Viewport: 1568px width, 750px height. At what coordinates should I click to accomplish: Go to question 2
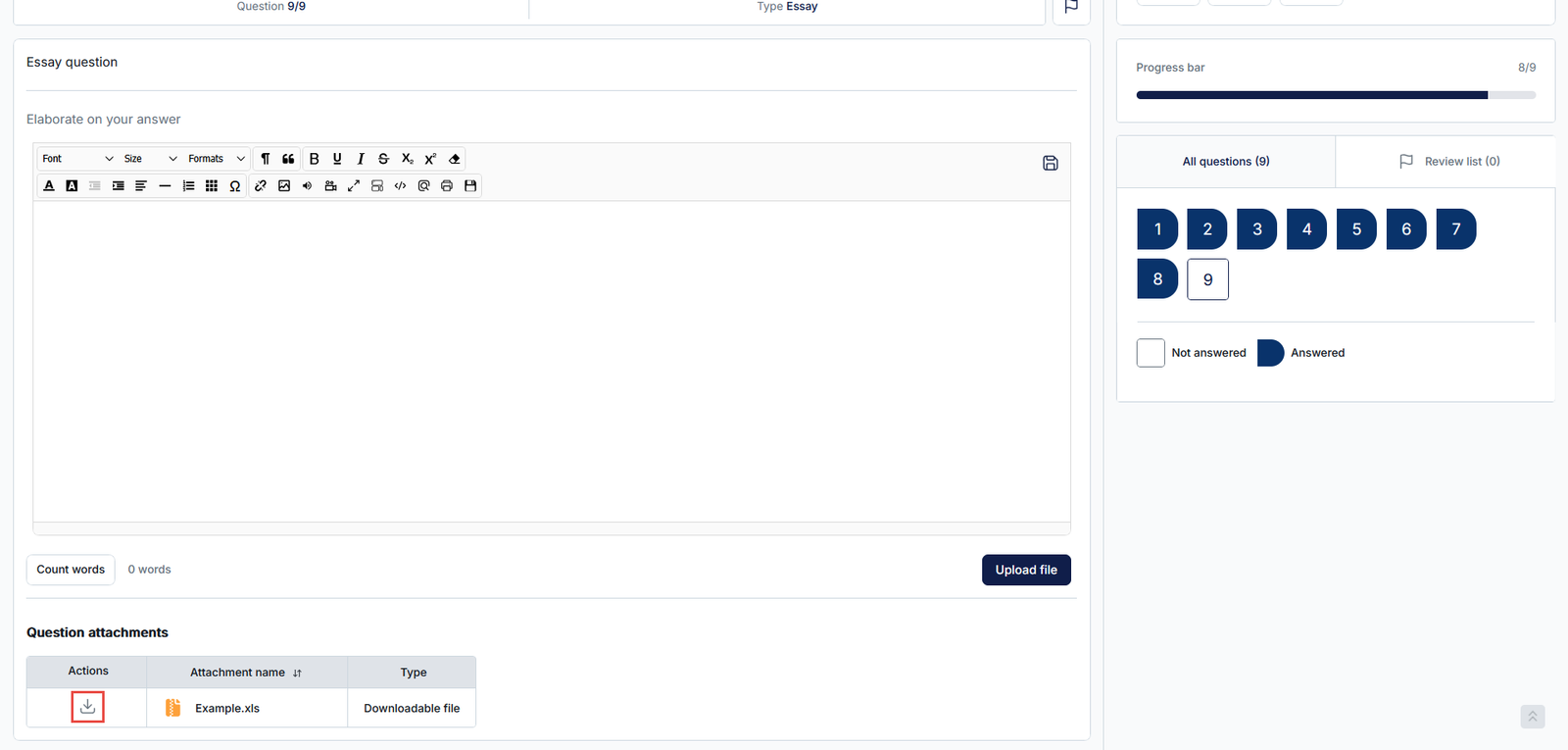1207,229
